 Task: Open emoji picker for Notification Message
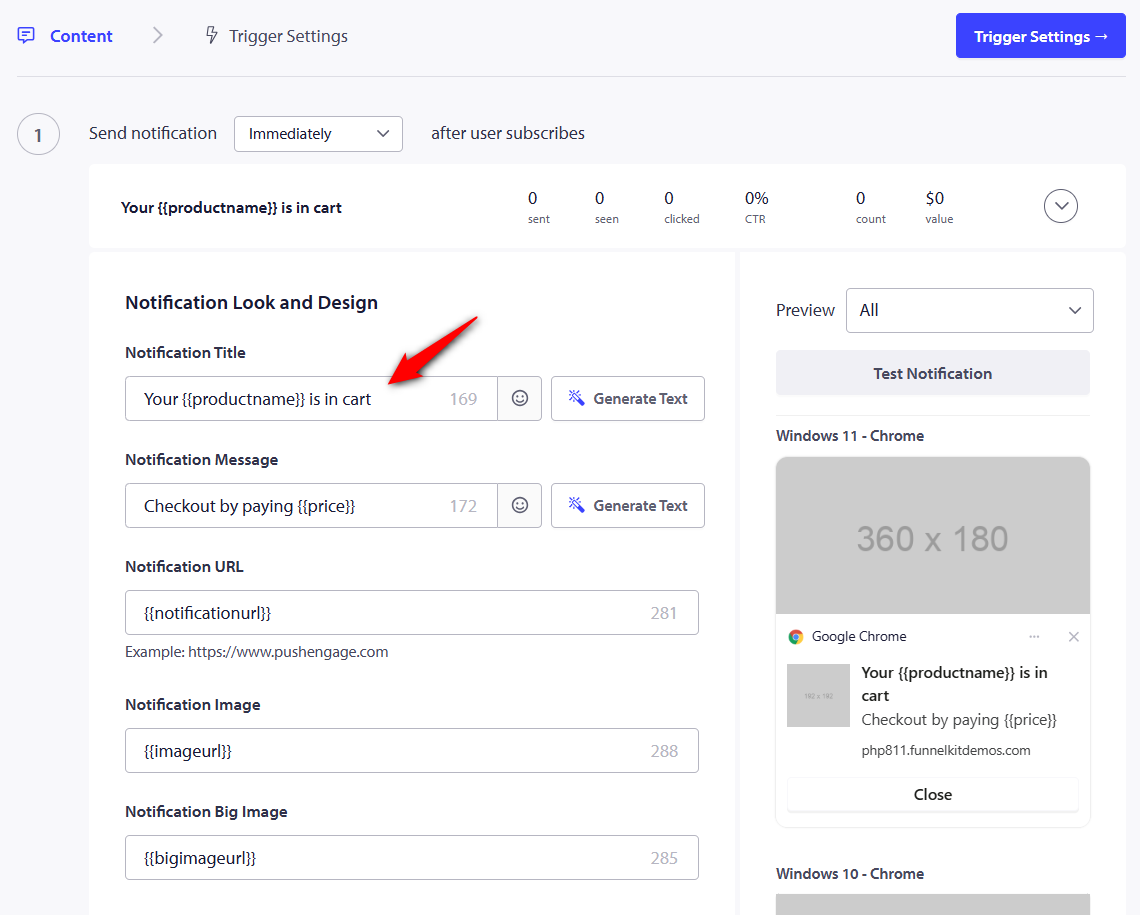pos(519,505)
